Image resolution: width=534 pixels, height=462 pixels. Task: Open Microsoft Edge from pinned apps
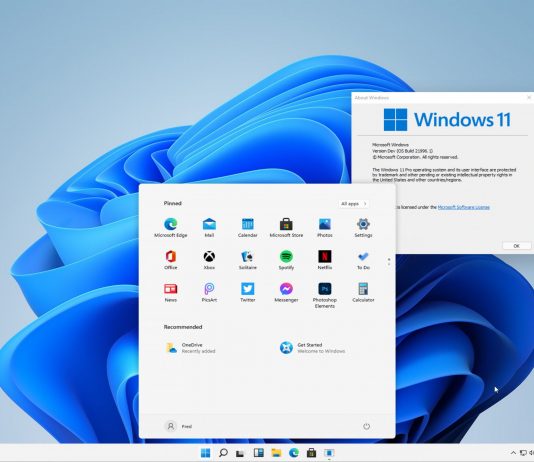(171, 227)
